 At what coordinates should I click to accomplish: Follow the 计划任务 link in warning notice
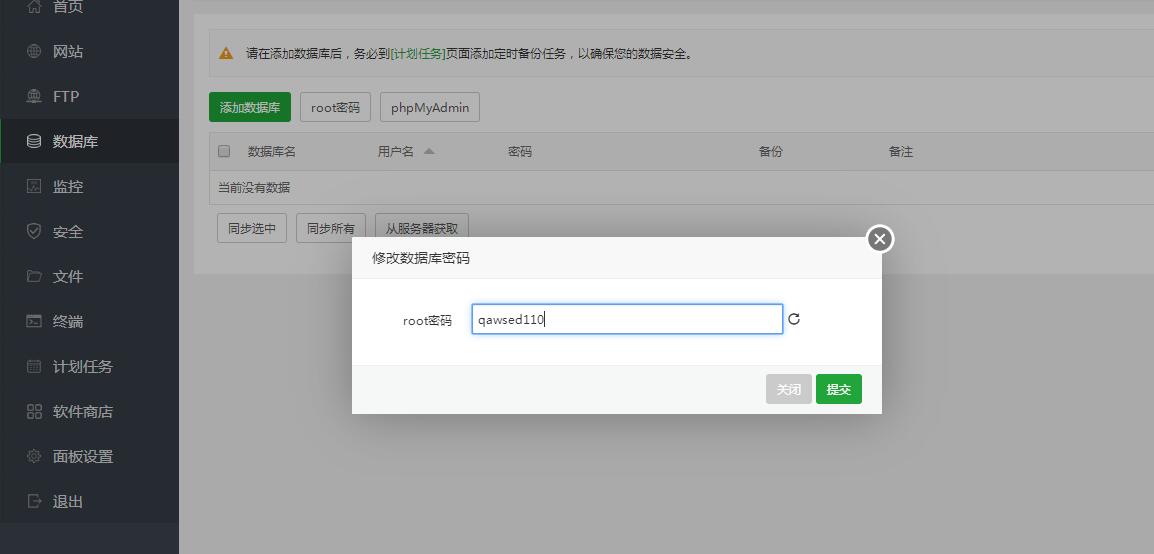(418, 54)
